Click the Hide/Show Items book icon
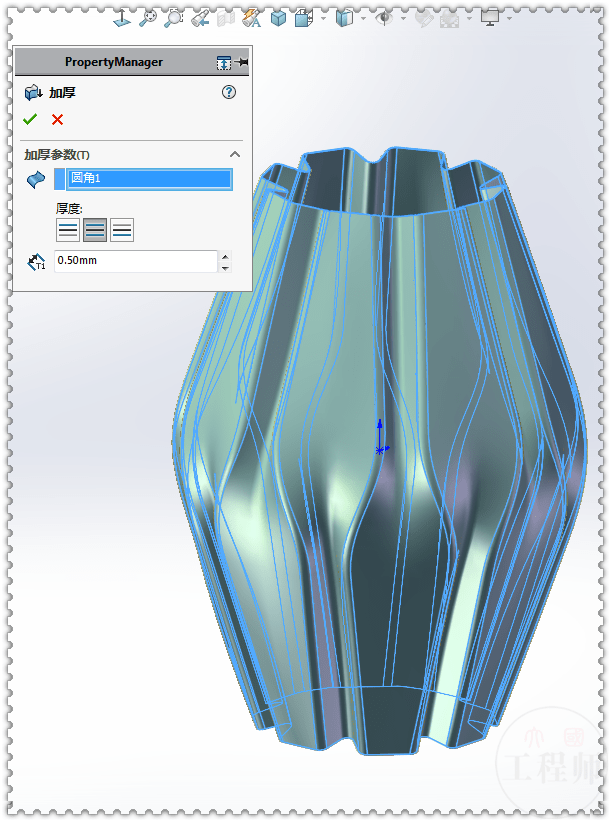Image resolution: width=611 pixels, height=822 pixels. [344, 18]
